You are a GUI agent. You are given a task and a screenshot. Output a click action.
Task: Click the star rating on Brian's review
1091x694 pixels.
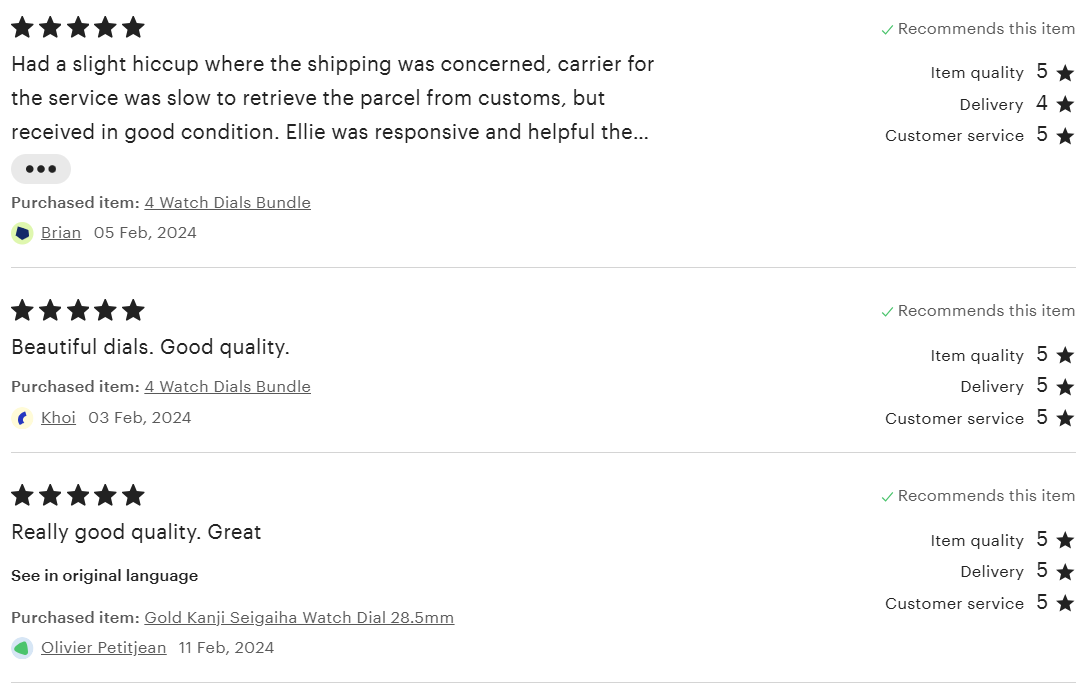(78, 27)
